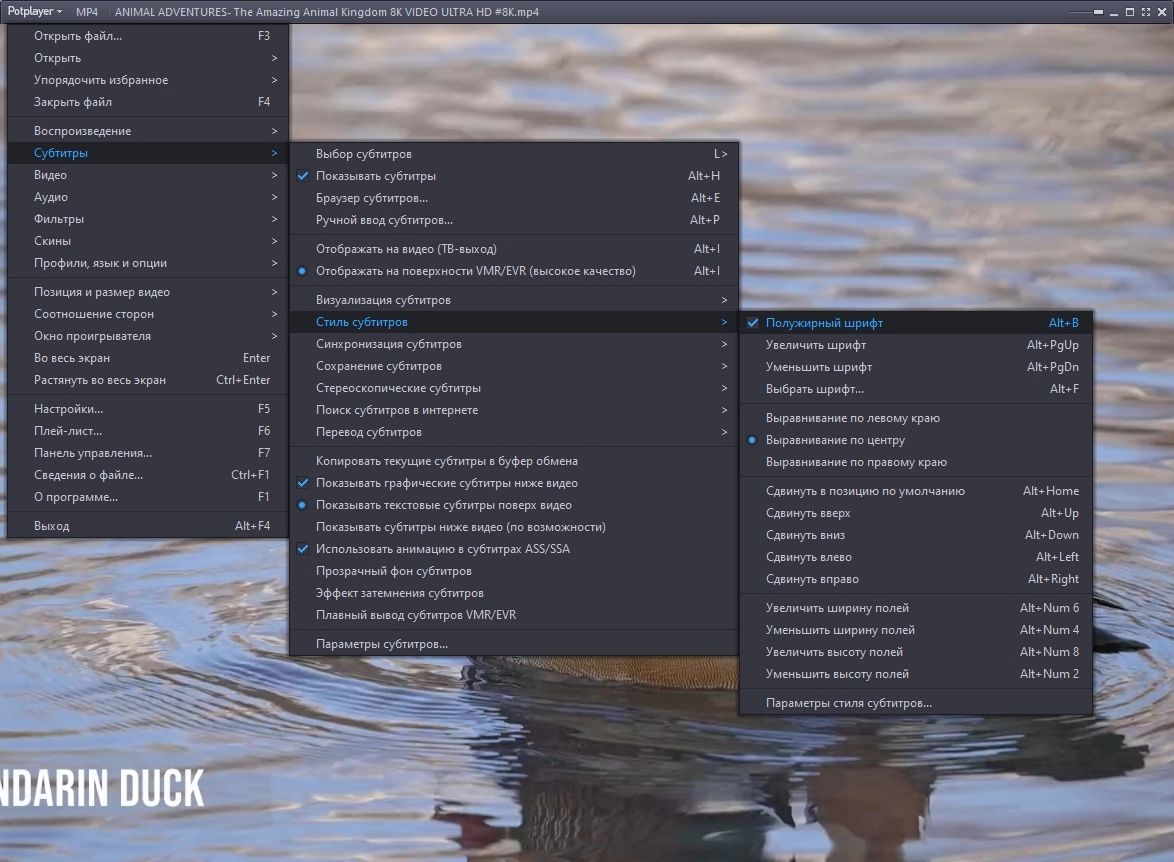
Task: Disable "Показывать графические субтитры ниже видео"
Action: (432, 483)
